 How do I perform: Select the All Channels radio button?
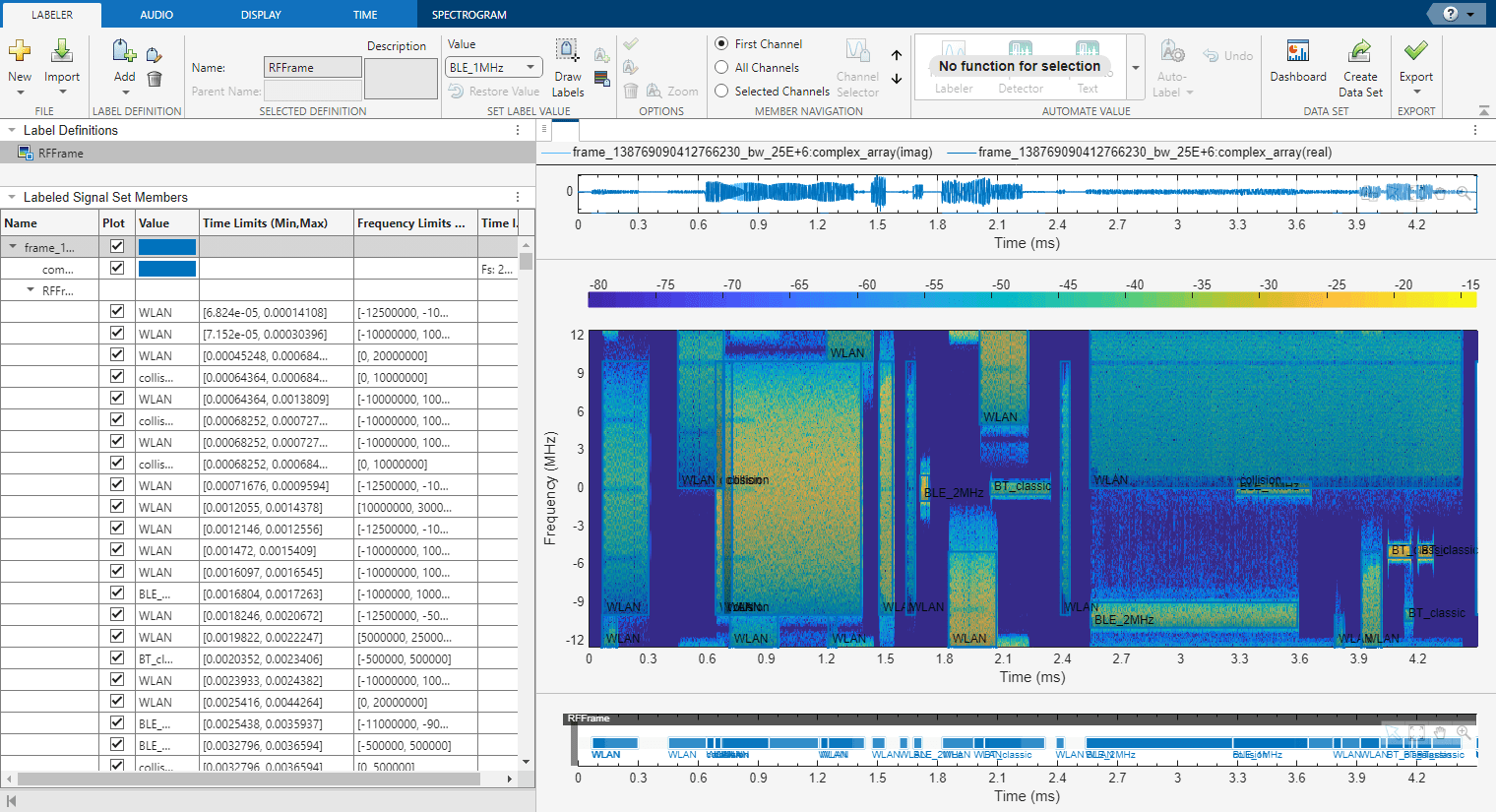point(721,68)
